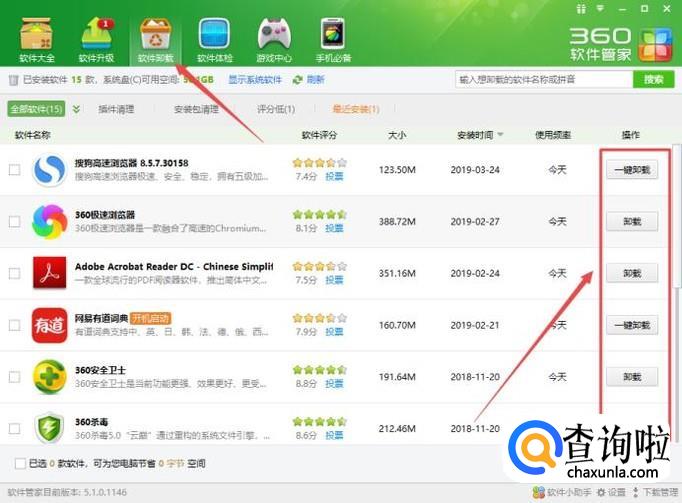Click 一键卸载 for 网易有道词典
Viewport: 682px width, 503px height.
click(632, 325)
